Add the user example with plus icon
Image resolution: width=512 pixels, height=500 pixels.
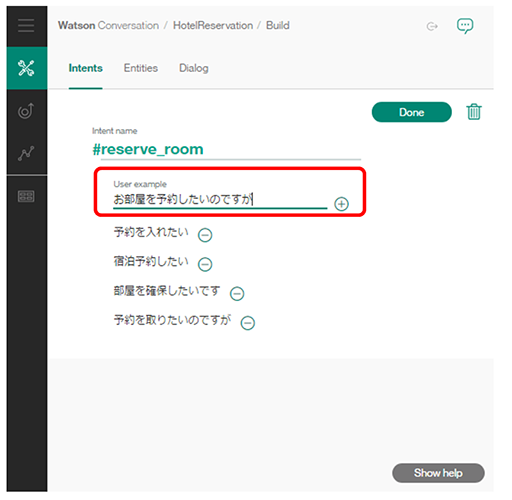pyautogui.click(x=341, y=204)
